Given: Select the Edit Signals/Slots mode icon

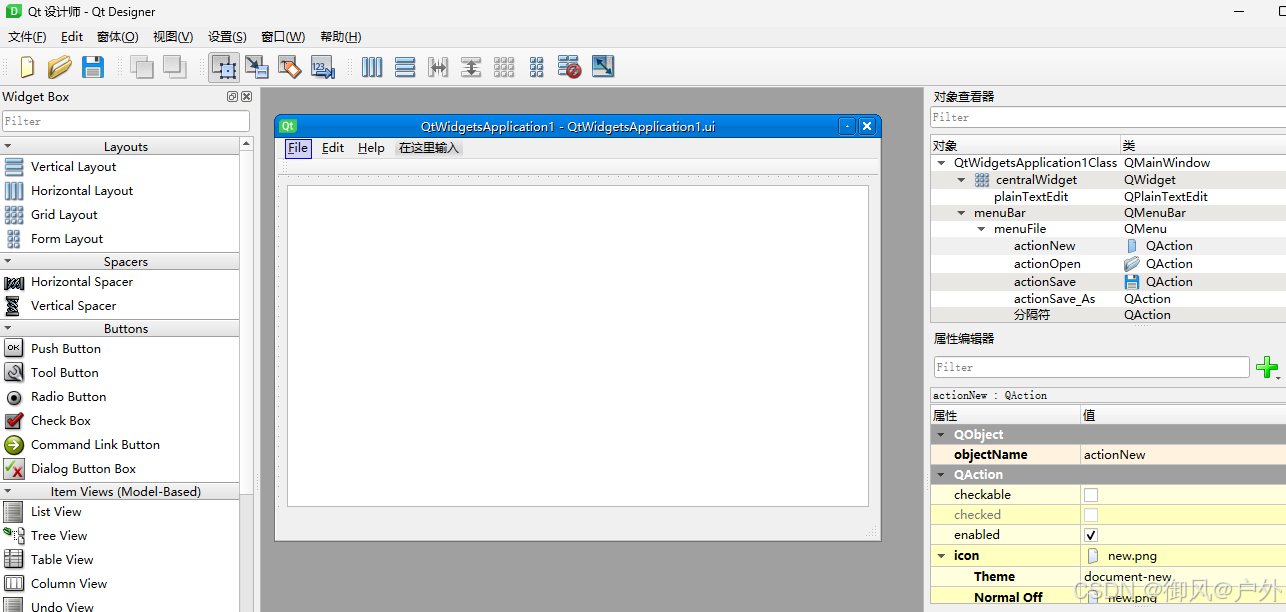Looking at the screenshot, I should tap(257, 67).
